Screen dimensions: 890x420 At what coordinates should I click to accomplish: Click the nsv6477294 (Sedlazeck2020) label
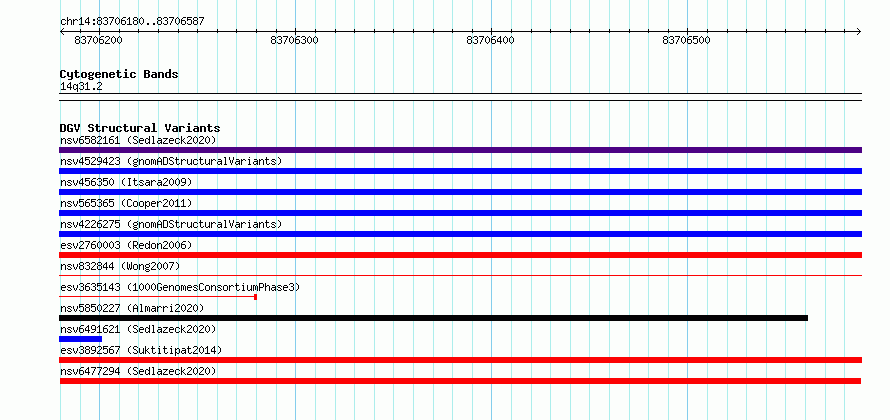pyautogui.click(x=138, y=371)
